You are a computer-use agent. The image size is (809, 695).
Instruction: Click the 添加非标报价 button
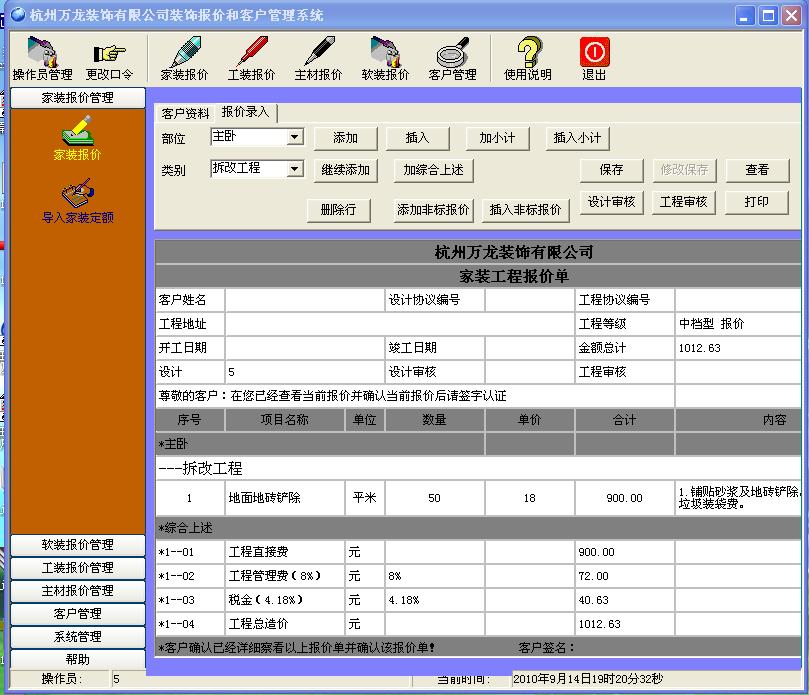point(433,210)
